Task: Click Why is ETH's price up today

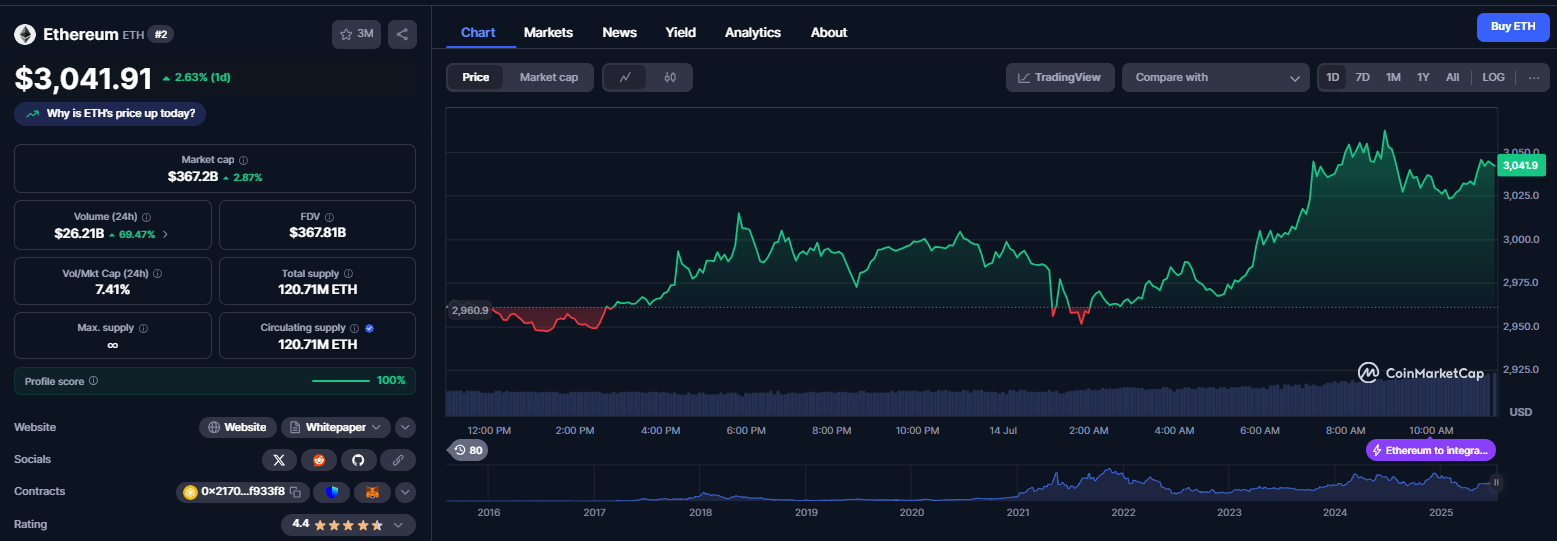Action: pos(110,113)
